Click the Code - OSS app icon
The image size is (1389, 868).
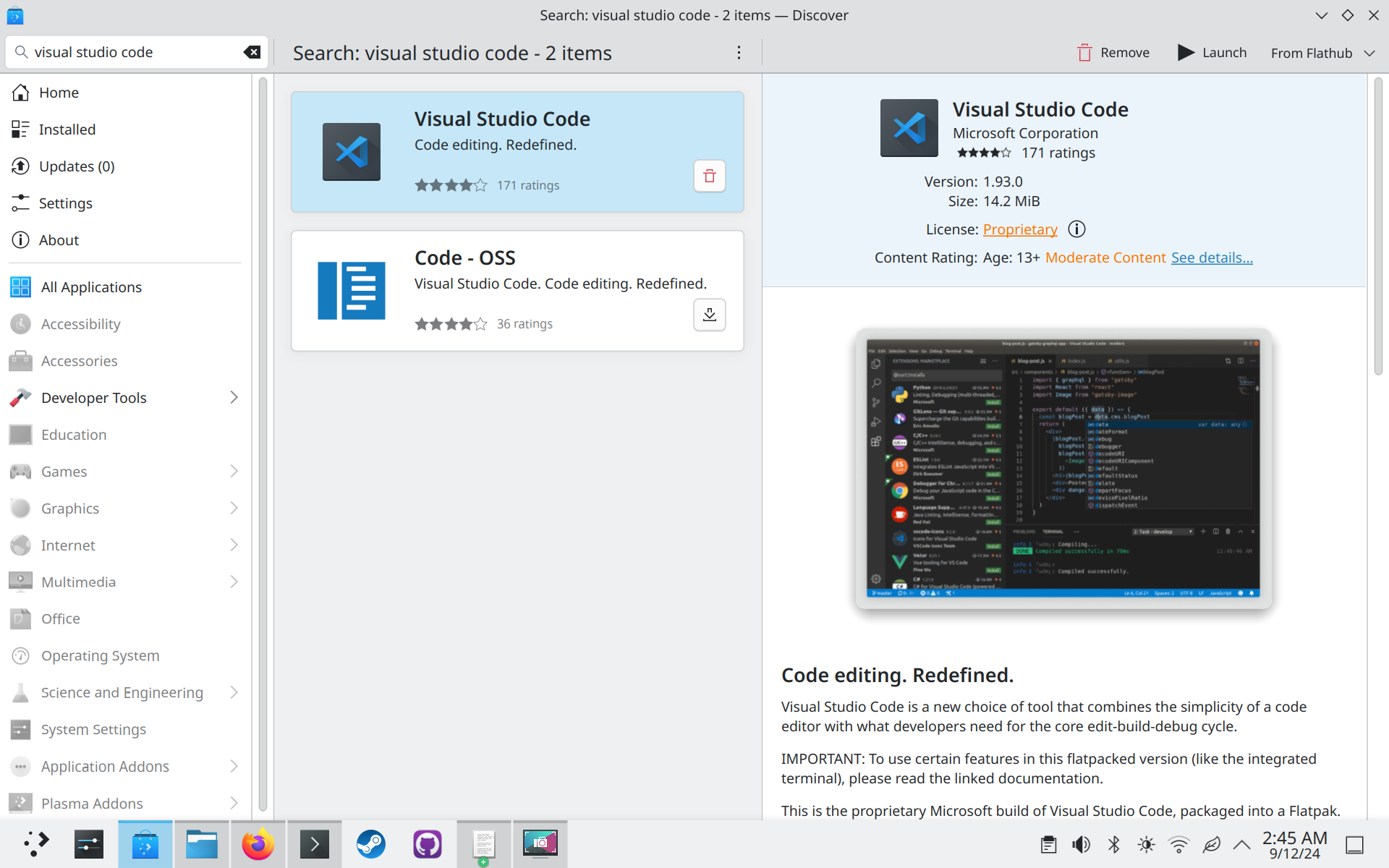pos(352,291)
